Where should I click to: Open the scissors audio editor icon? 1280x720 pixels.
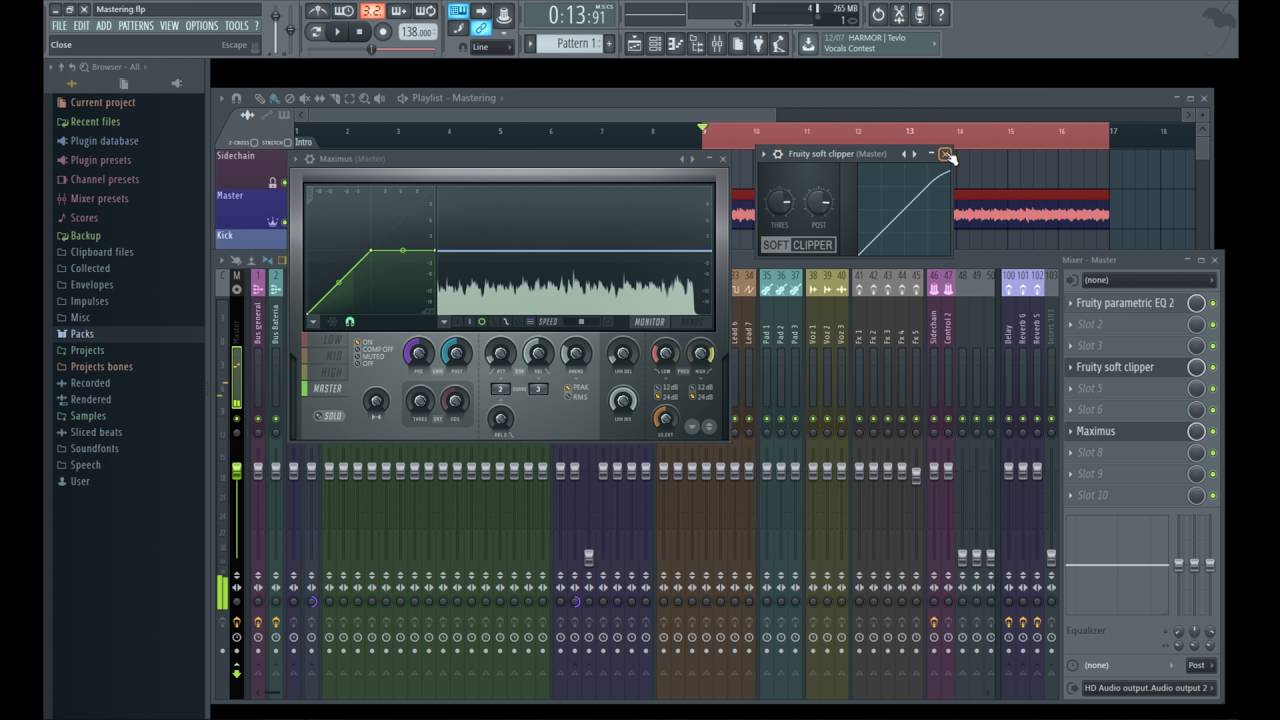click(898, 14)
